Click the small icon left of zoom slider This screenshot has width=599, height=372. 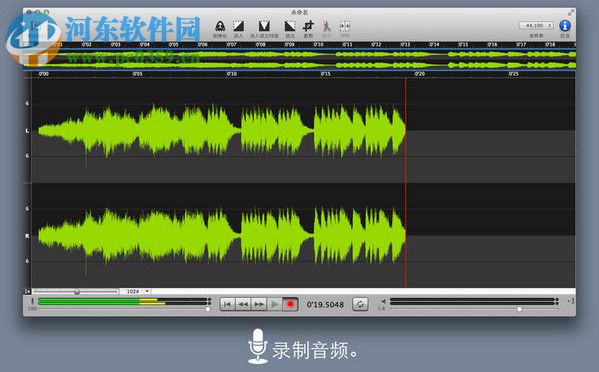pos(28,291)
